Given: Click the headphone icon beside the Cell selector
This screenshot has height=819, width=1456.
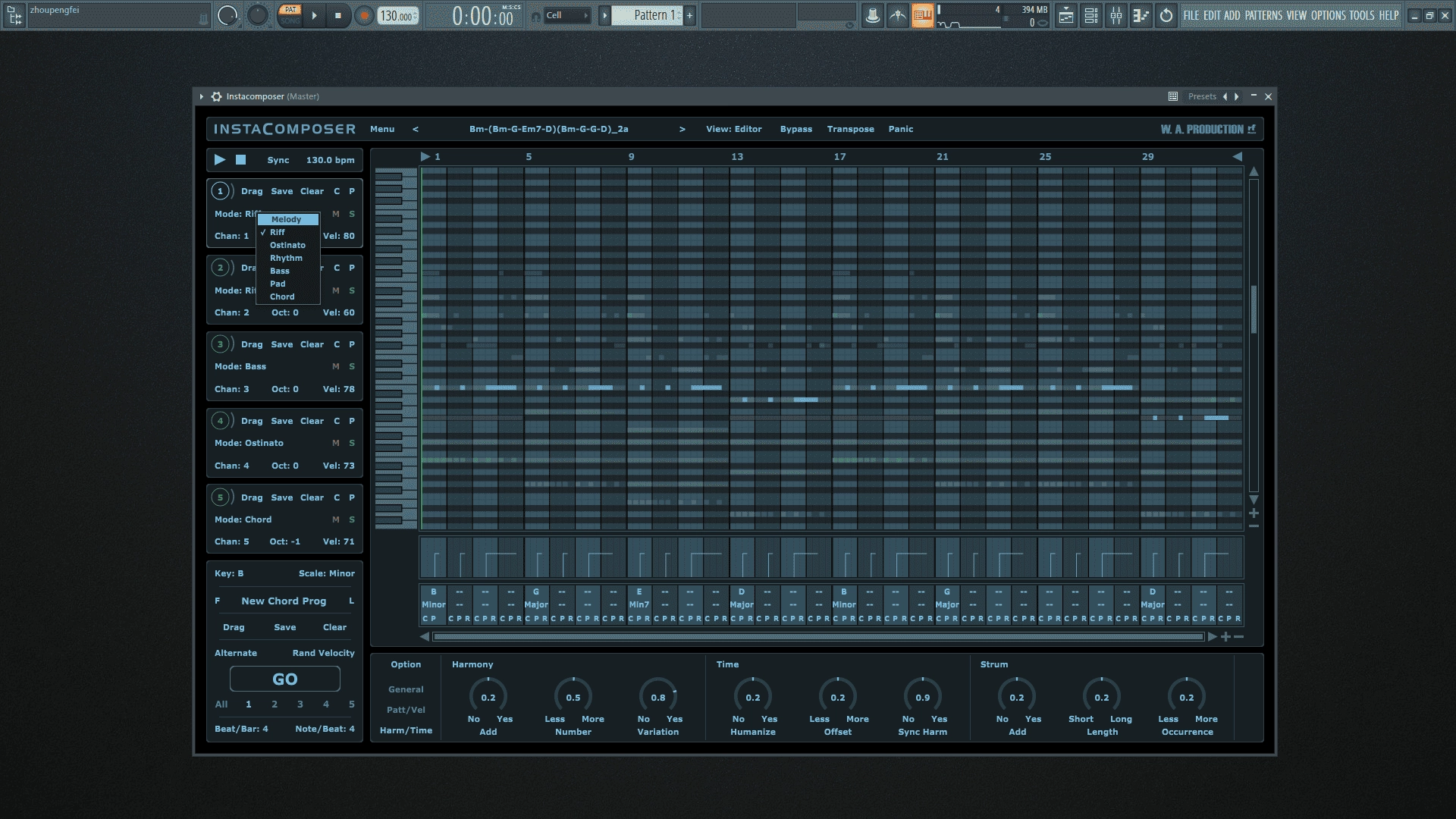Looking at the screenshot, I should pyautogui.click(x=535, y=16).
